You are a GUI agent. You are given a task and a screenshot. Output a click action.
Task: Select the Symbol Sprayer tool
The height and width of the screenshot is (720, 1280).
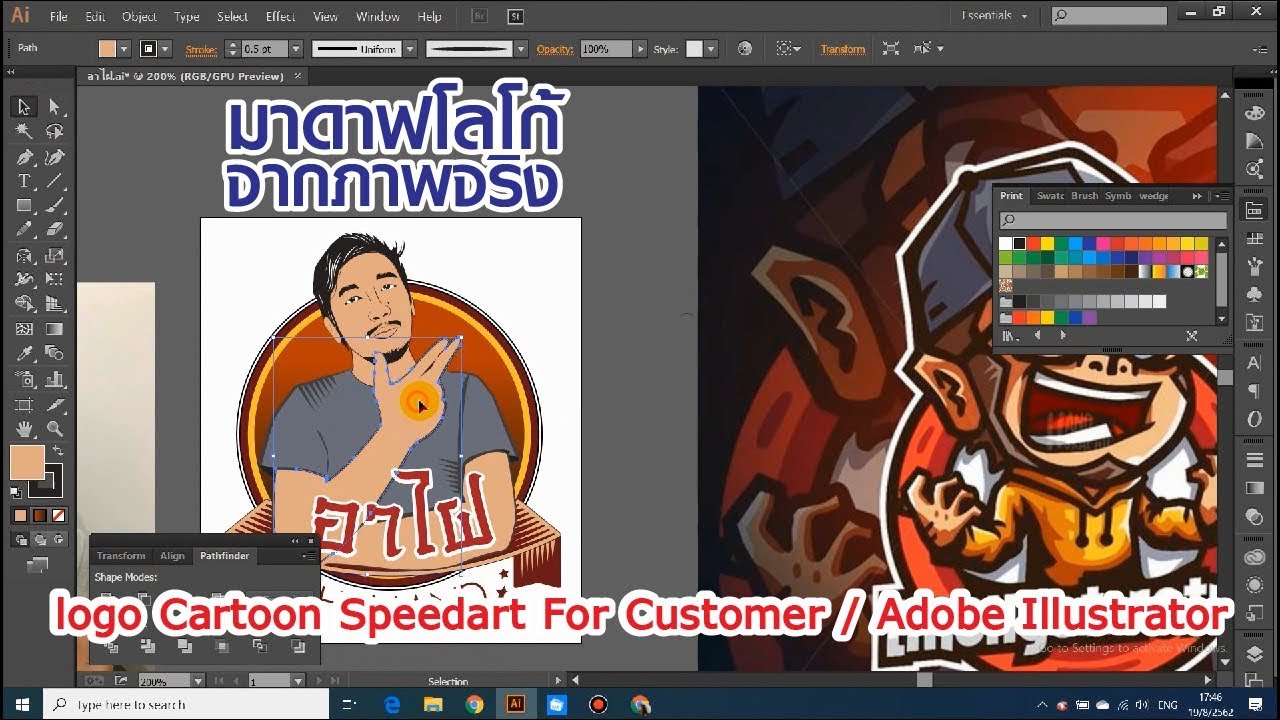click(x=24, y=379)
